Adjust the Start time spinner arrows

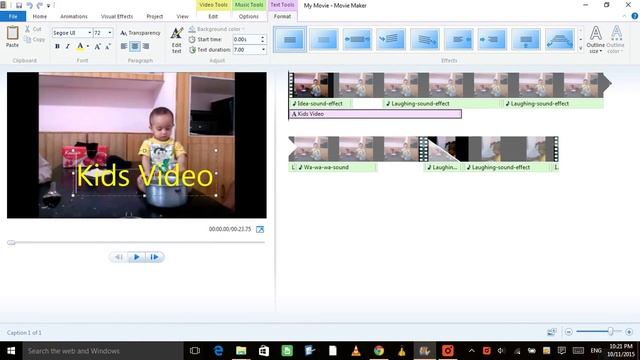tap(263, 39)
